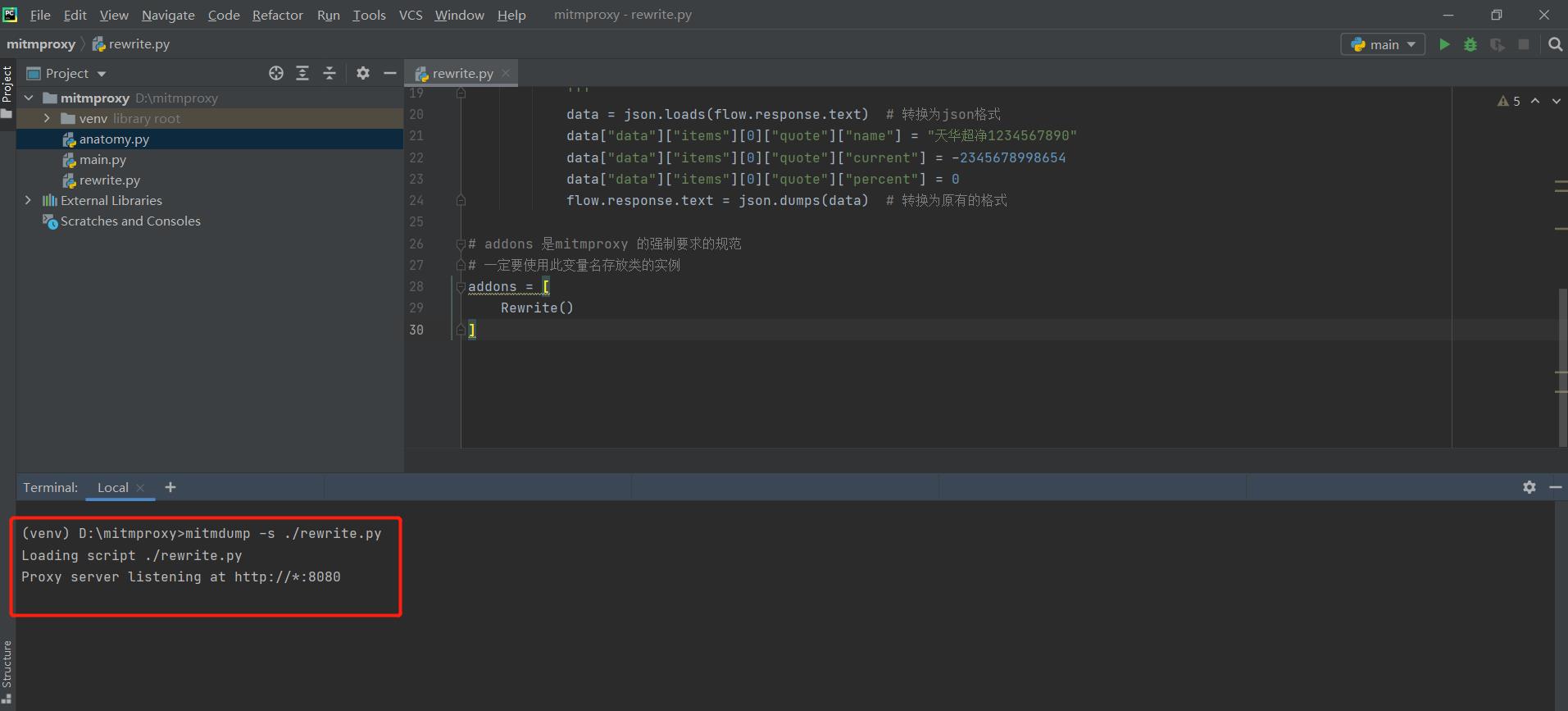The height and width of the screenshot is (711, 1568).
Task: Close the Local terminal tab
Action: click(x=140, y=487)
